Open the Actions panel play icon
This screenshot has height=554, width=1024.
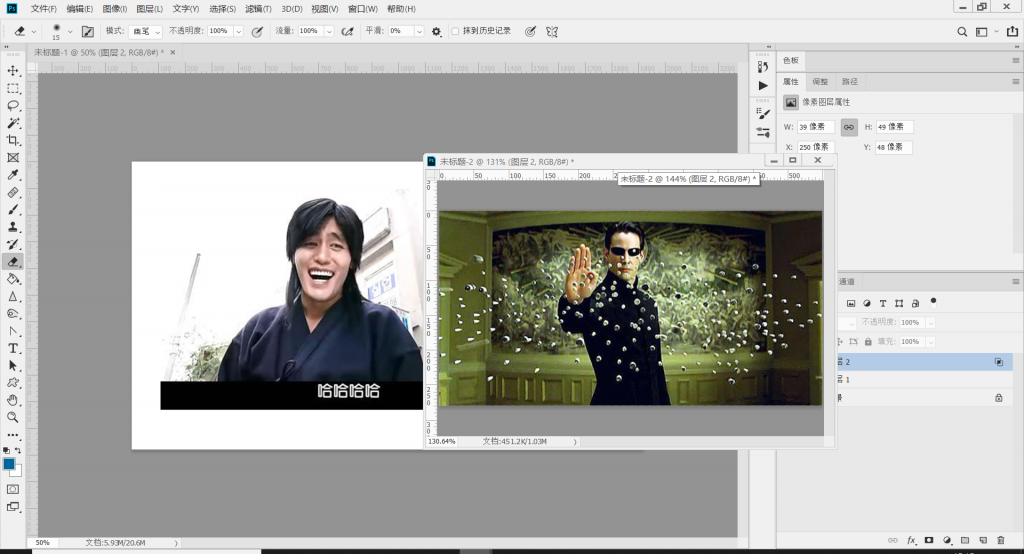[x=763, y=86]
